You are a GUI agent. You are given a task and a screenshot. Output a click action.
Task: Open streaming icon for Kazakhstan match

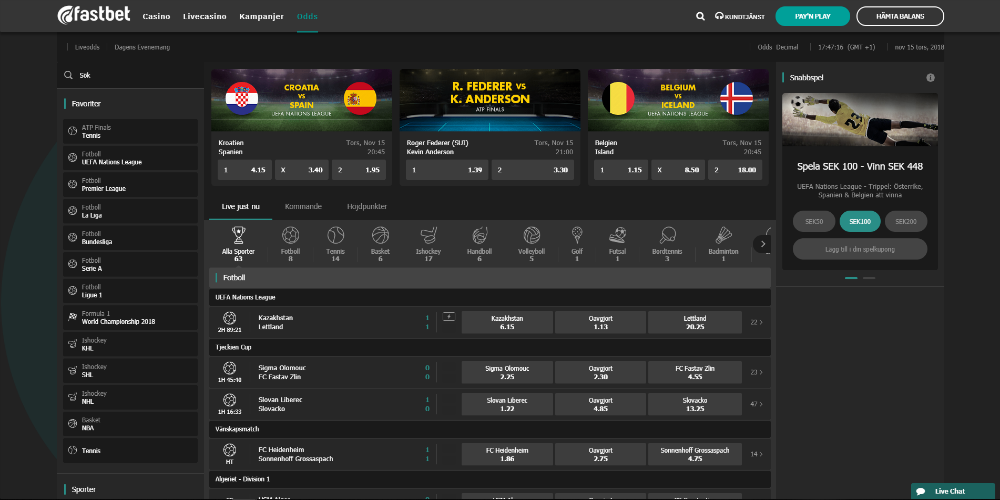[x=449, y=317]
